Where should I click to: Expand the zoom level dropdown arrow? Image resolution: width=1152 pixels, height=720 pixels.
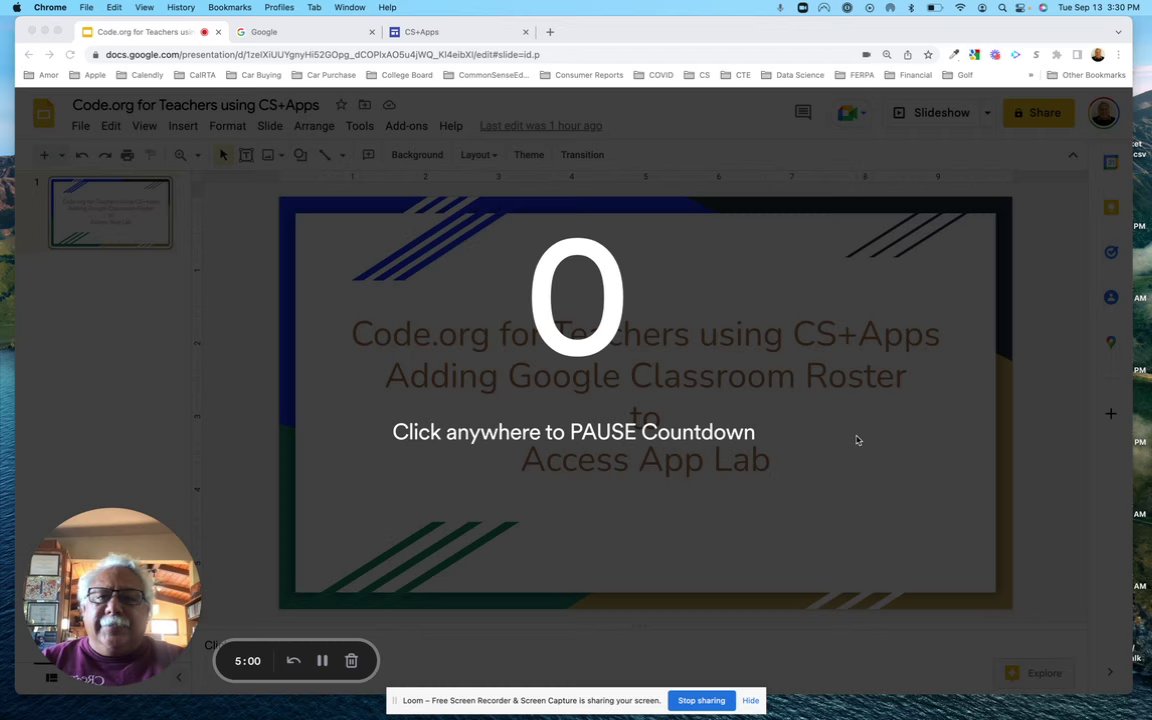tap(198, 155)
